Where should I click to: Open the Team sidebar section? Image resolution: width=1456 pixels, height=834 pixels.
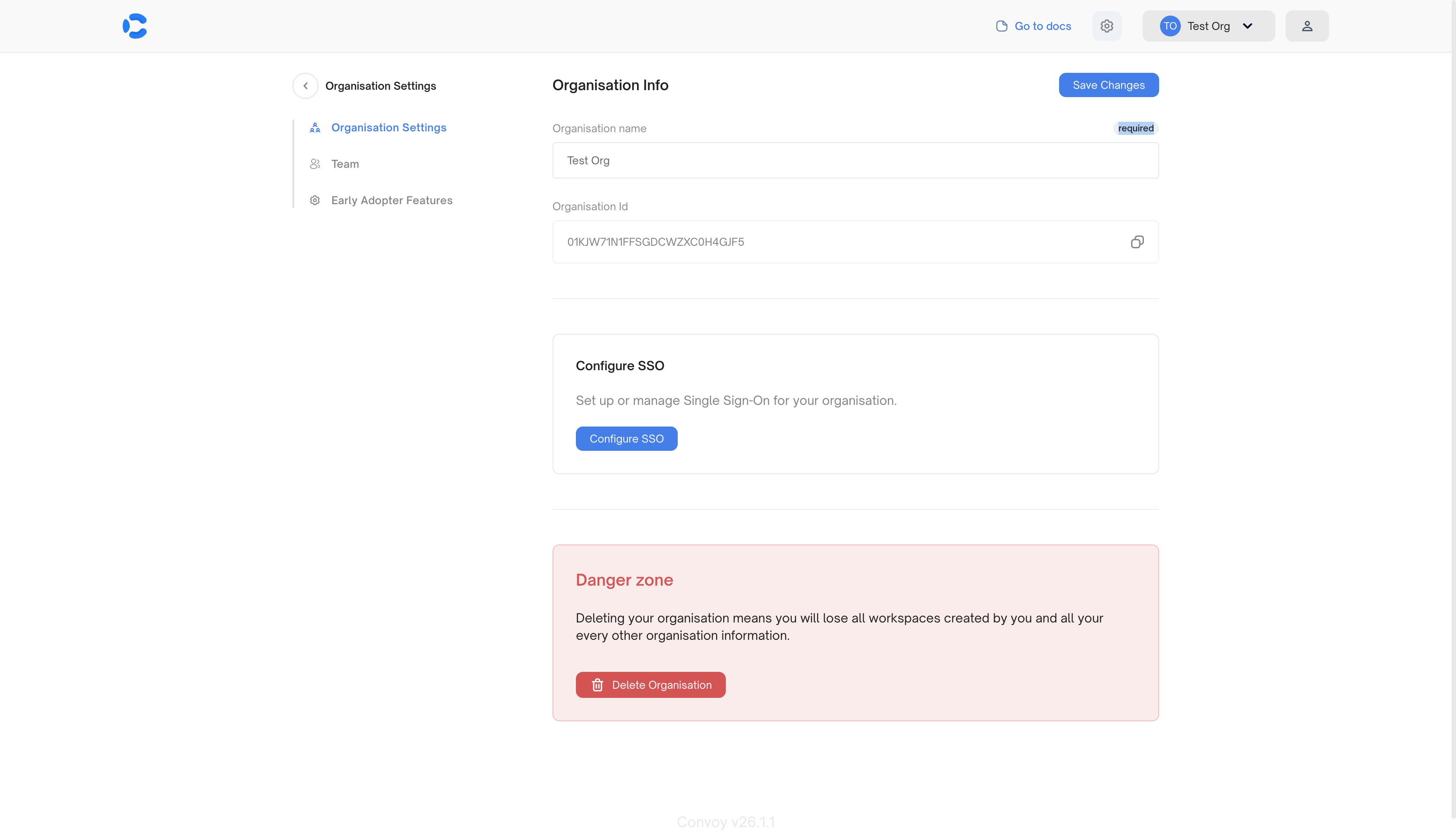click(x=344, y=164)
